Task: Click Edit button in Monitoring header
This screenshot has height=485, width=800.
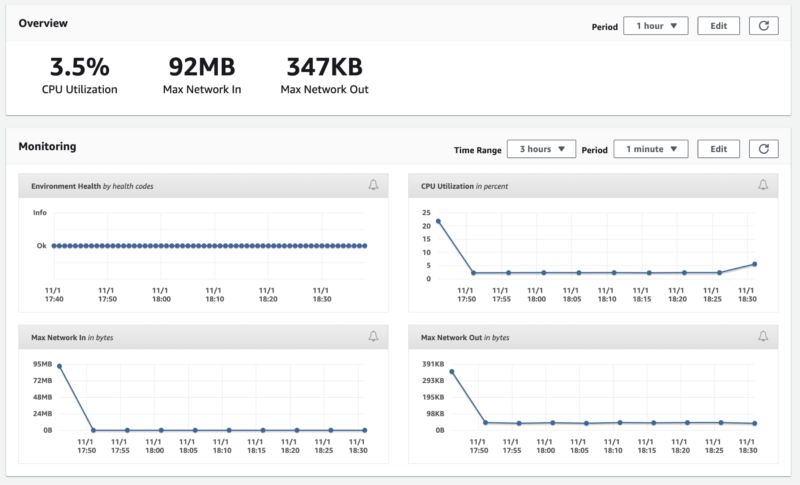Action: 718,149
